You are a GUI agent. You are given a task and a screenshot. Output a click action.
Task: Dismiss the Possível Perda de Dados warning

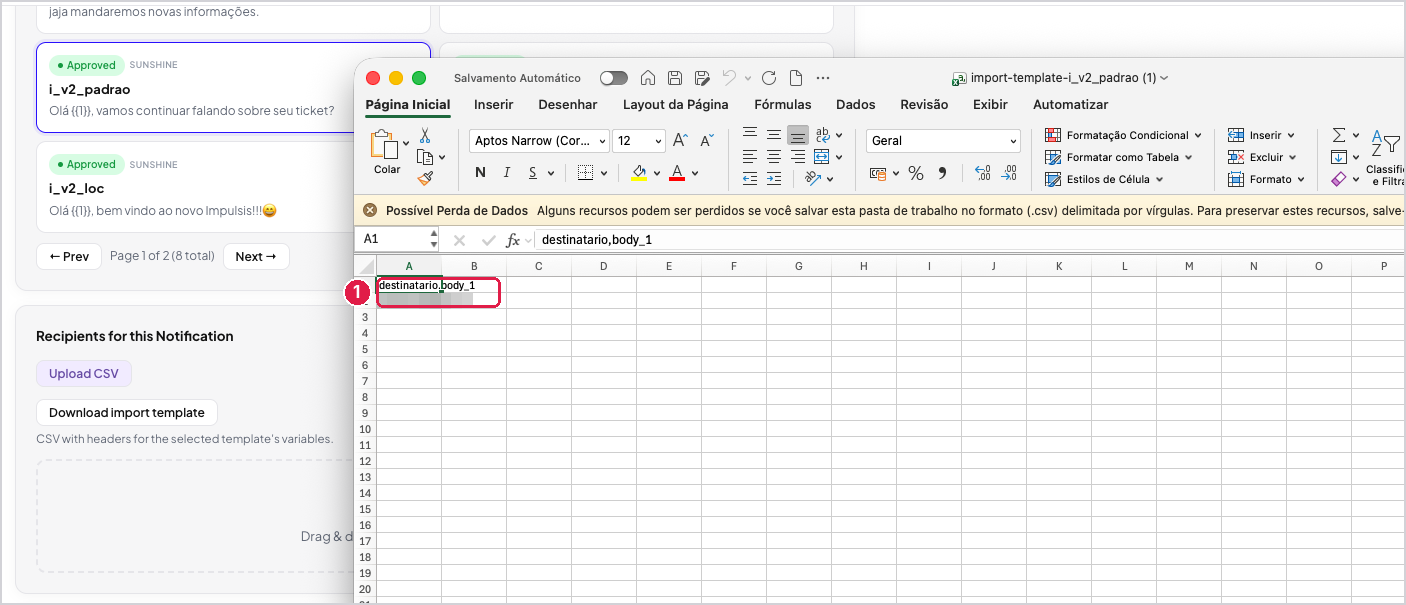click(x=370, y=210)
